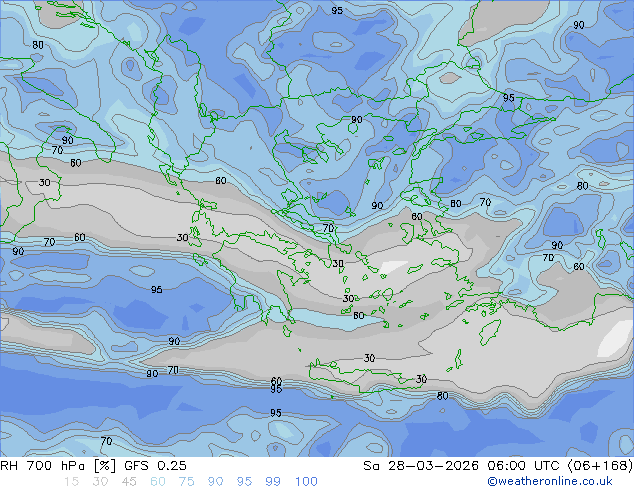
Task: Click the "06:00 UTC" time text
Action: click(524, 466)
